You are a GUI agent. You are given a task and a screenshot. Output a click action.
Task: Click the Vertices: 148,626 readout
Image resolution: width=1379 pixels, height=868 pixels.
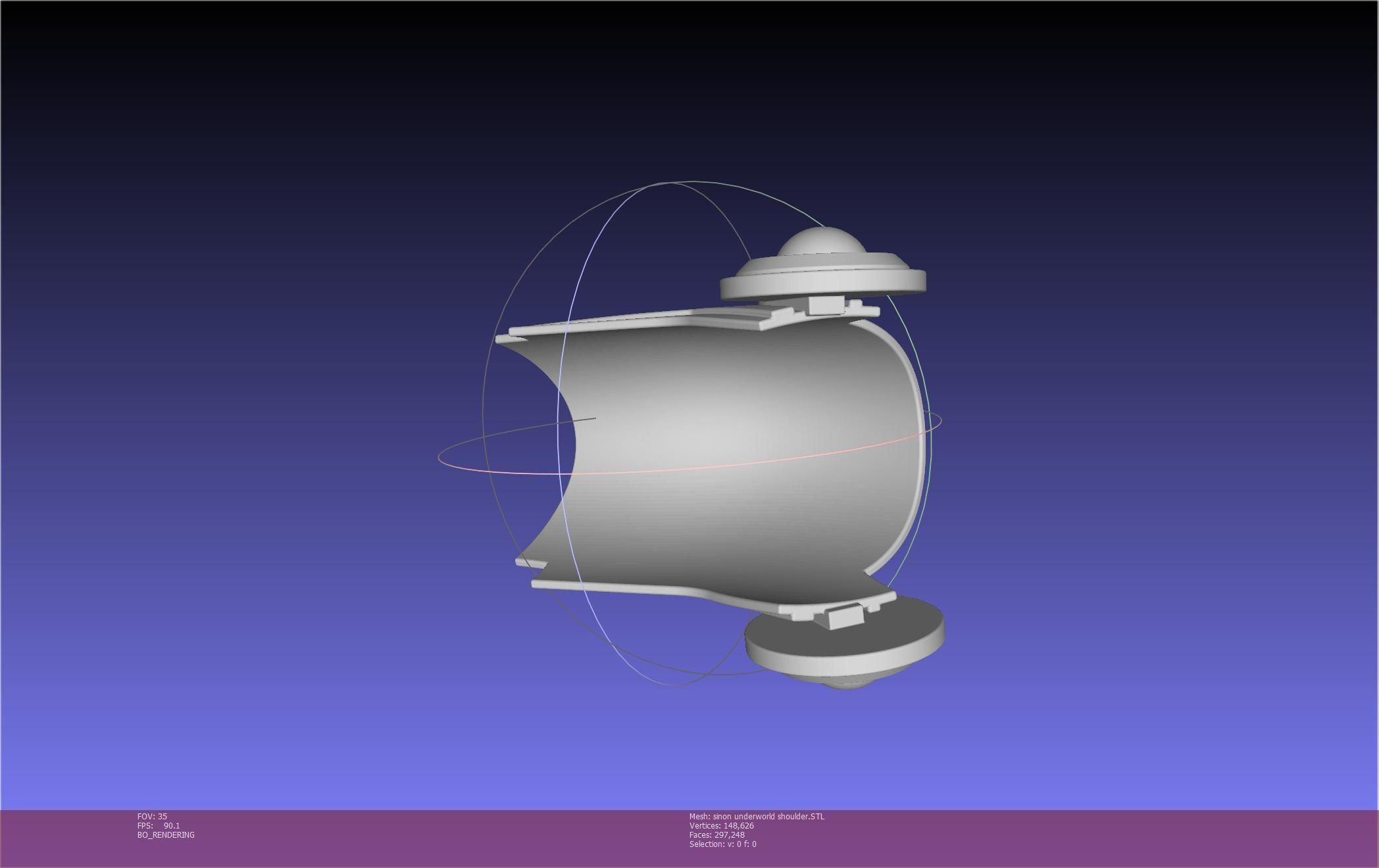pyautogui.click(x=721, y=826)
